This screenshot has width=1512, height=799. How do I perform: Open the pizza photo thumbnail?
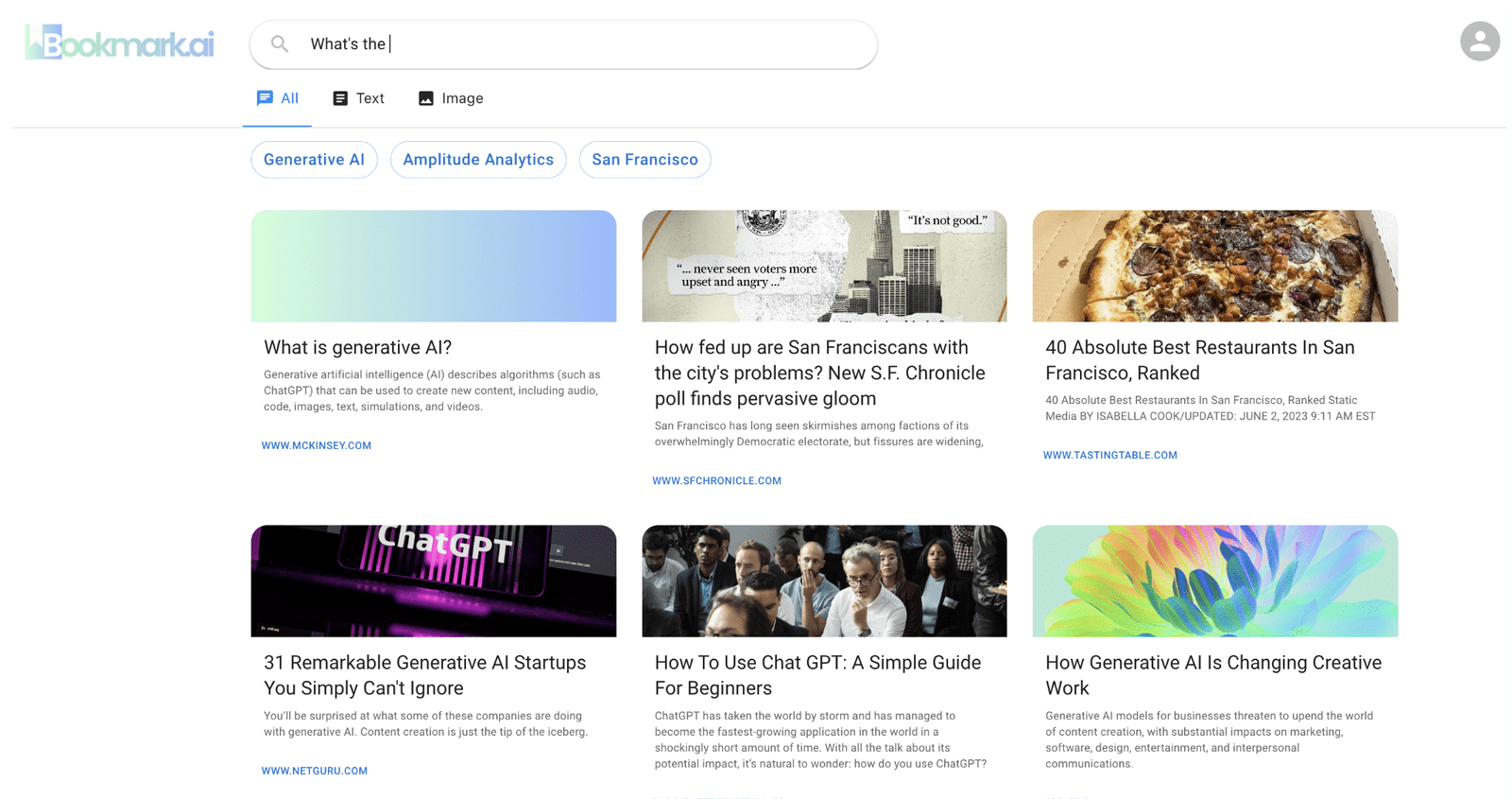[x=1214, y=266]
